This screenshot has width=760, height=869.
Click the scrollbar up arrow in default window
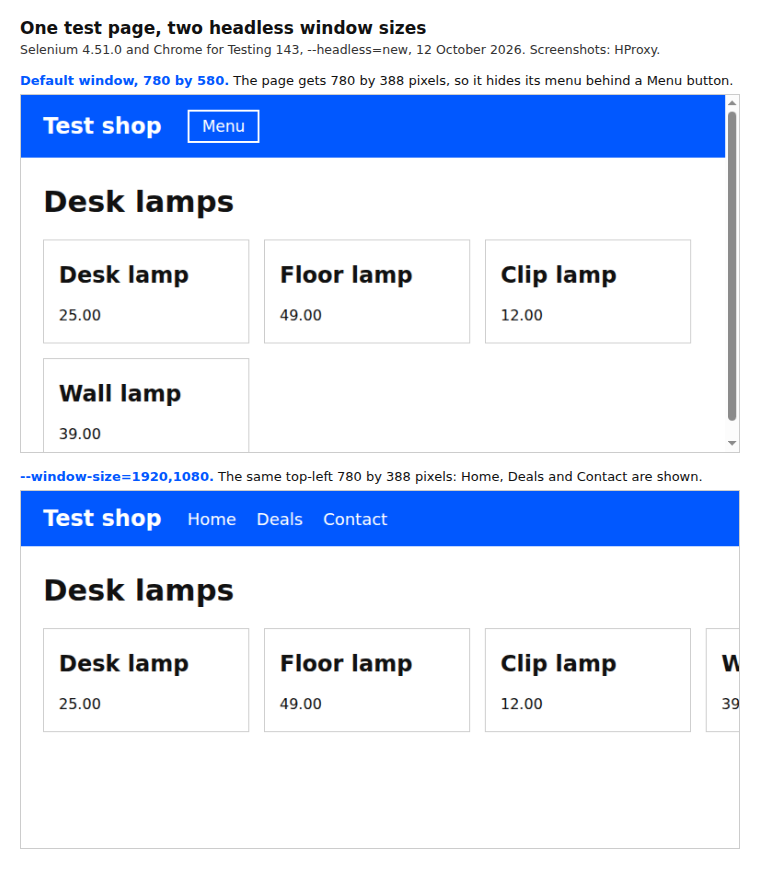coord(732,103)
